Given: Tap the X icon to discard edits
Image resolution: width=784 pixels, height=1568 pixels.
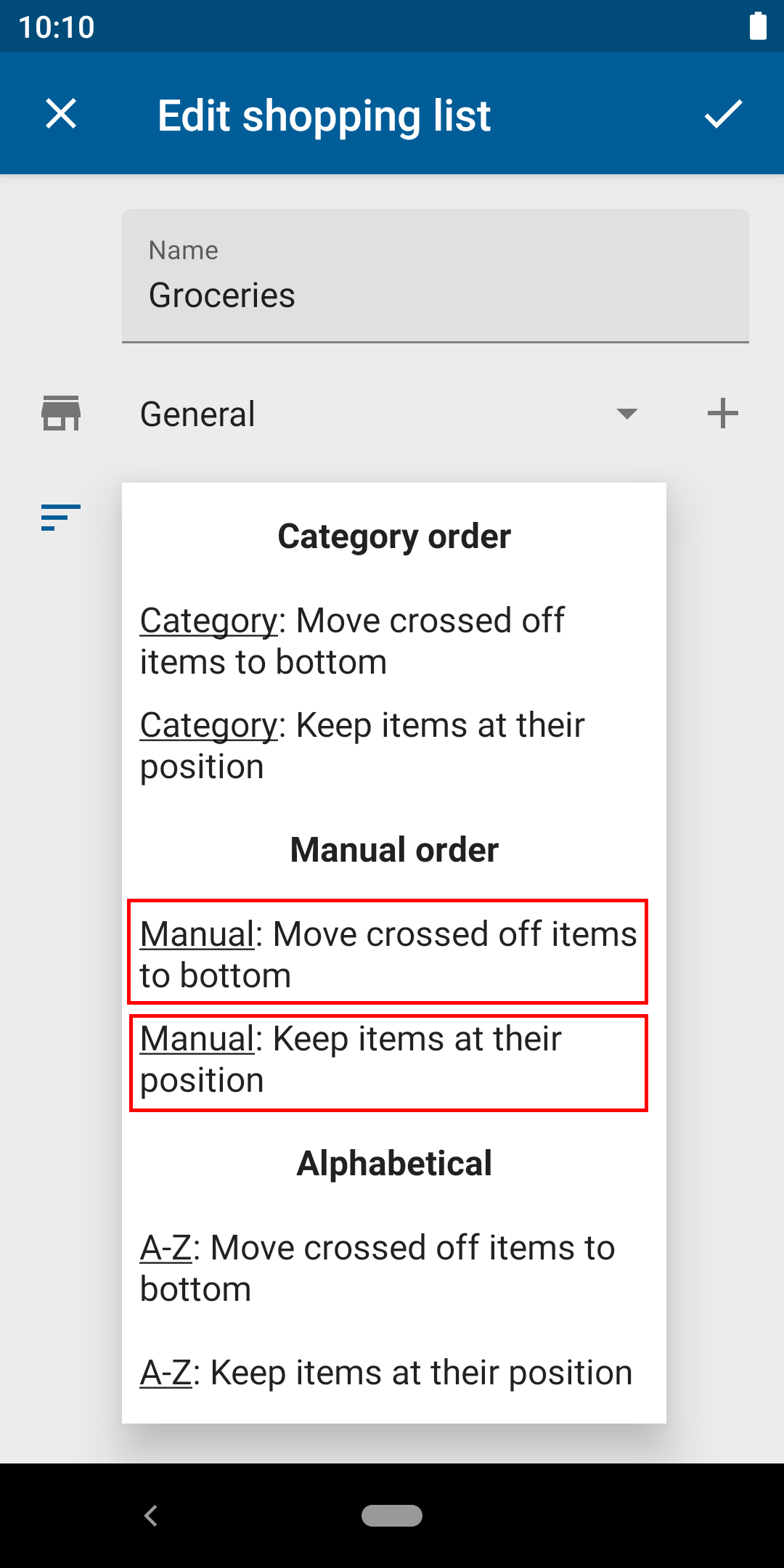Looking at the screenshot, I should tap(61, 114).
